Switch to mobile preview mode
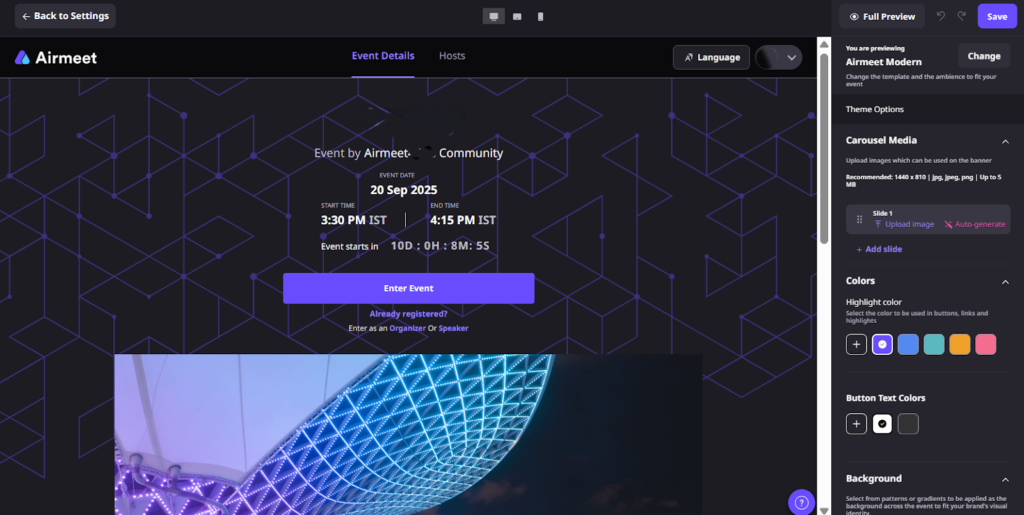The width and height of the screenshot is (1024, 515). pyautogui.click(x=540, y=16)
